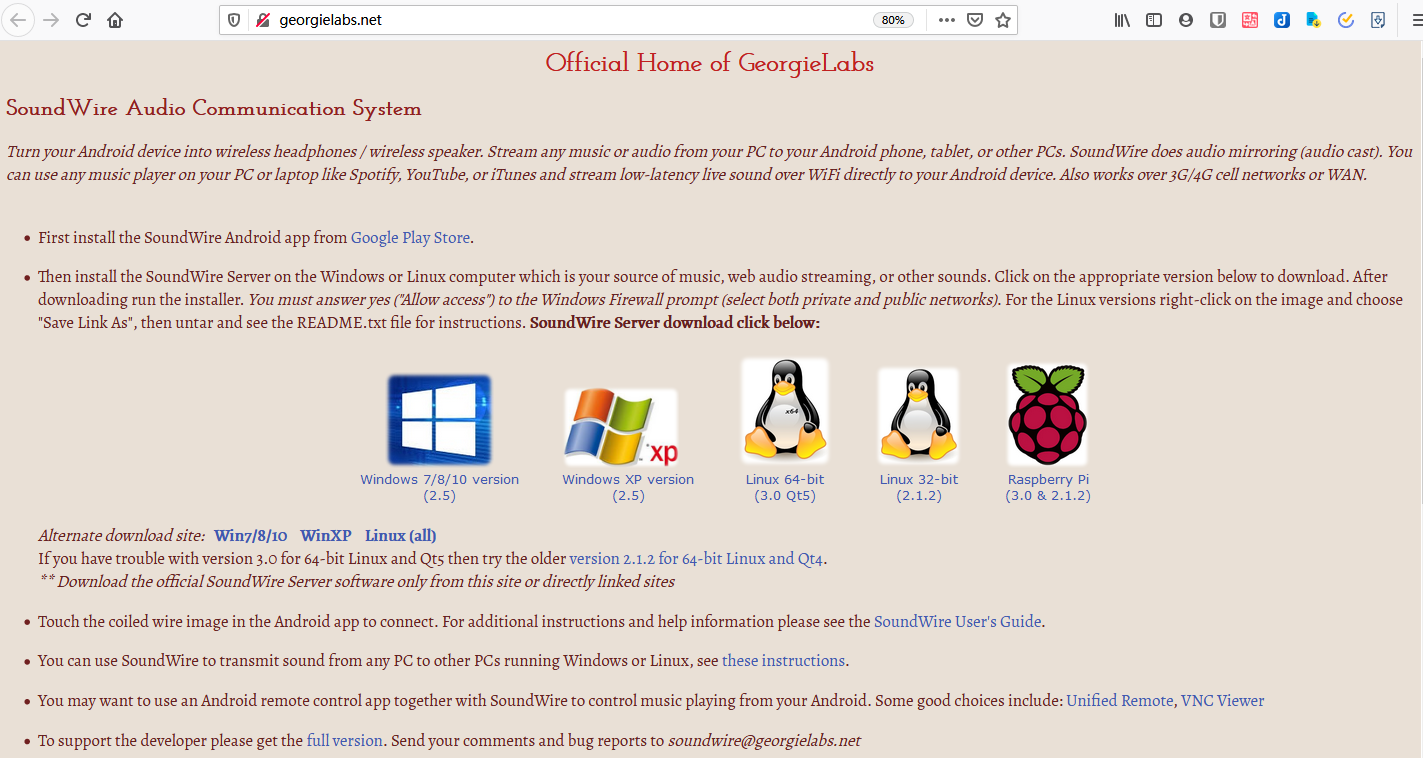Download the Windows XP version via logo
1423x758 pixels.
[x=621, y=427]
